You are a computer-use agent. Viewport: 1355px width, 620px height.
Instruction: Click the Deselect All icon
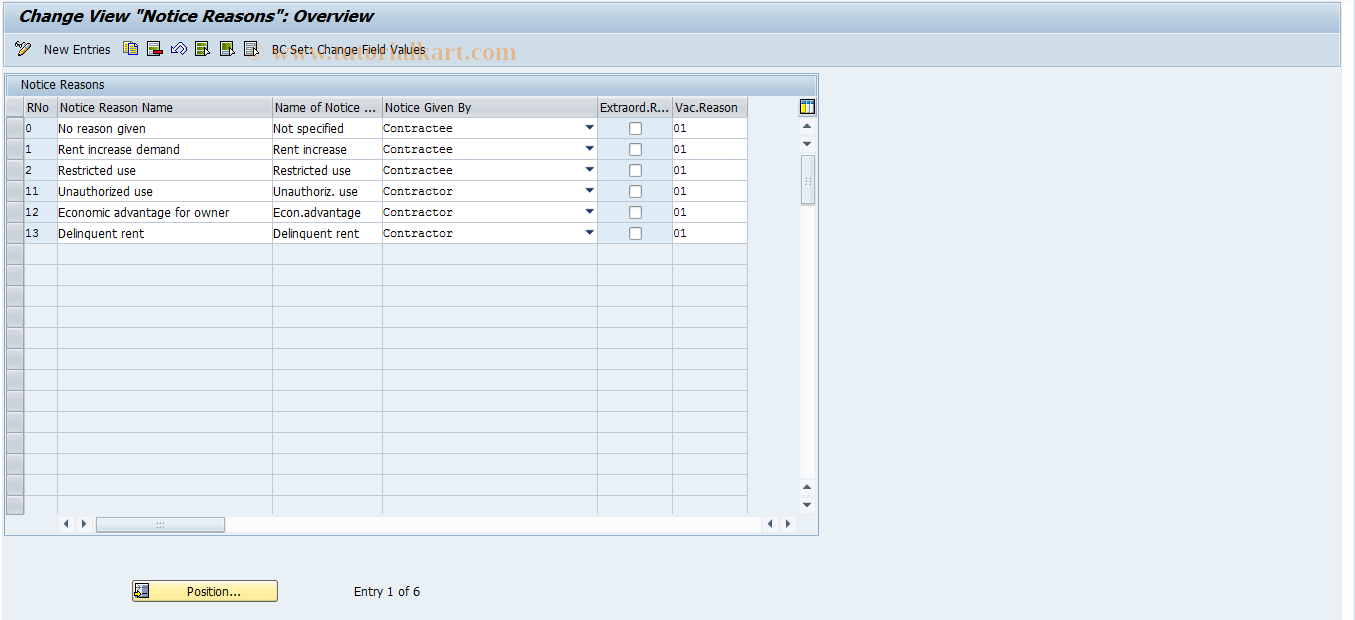pos(251,48)
